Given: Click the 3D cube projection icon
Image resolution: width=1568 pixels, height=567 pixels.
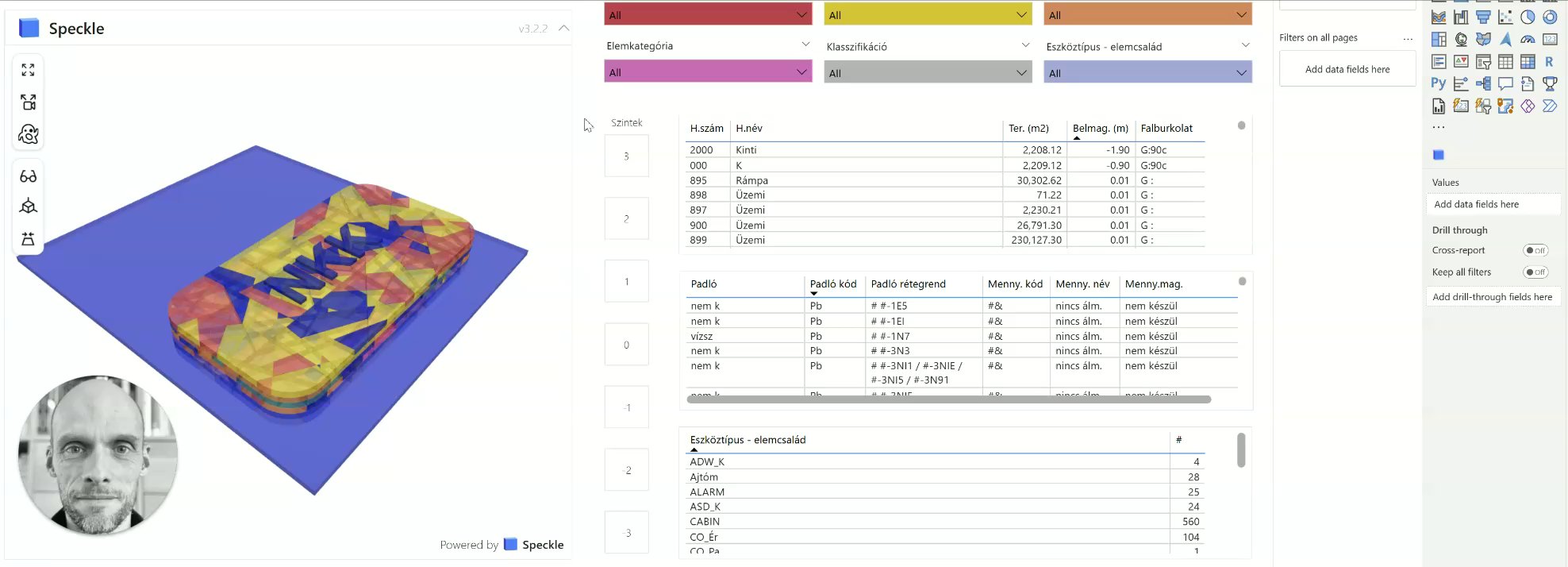Looking at the screenshot, I should point(29,206).
